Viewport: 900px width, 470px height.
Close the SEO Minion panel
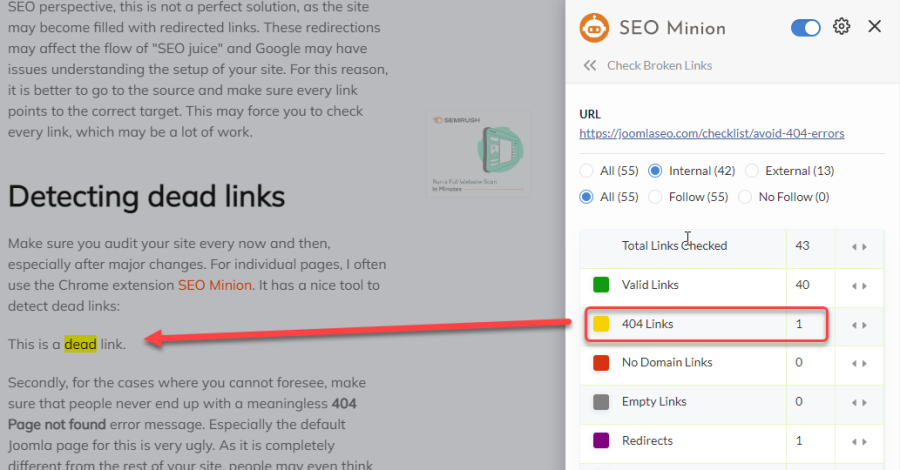(x=874, y=26)
